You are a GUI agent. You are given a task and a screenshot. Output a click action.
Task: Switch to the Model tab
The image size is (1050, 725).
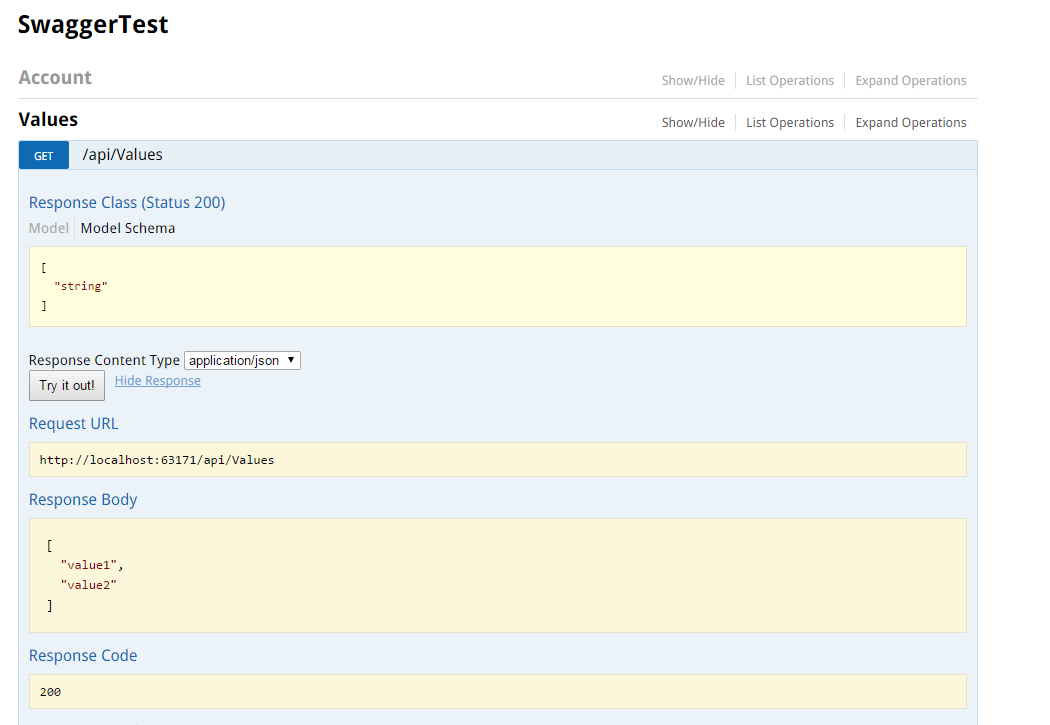click(49, 228)
